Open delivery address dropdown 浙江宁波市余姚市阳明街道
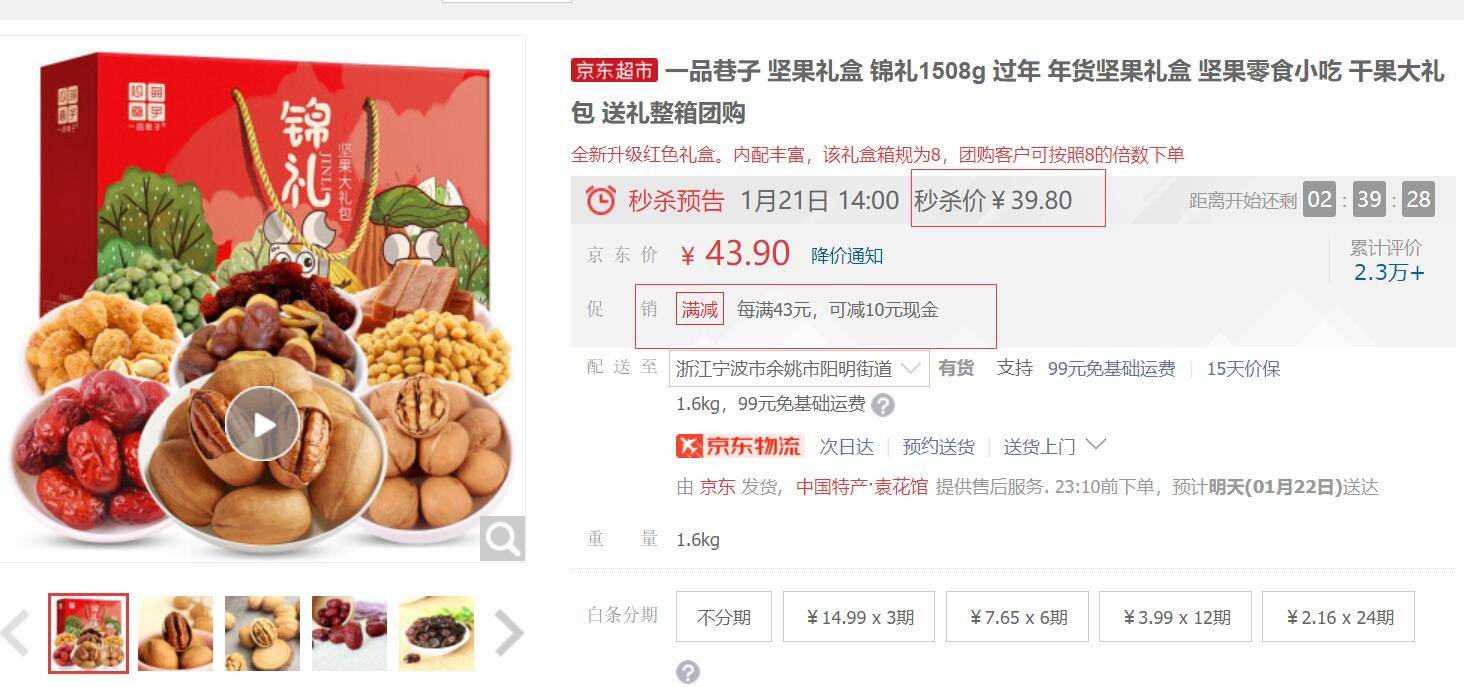The image size is (1464, 687). (x=799, y=369)
